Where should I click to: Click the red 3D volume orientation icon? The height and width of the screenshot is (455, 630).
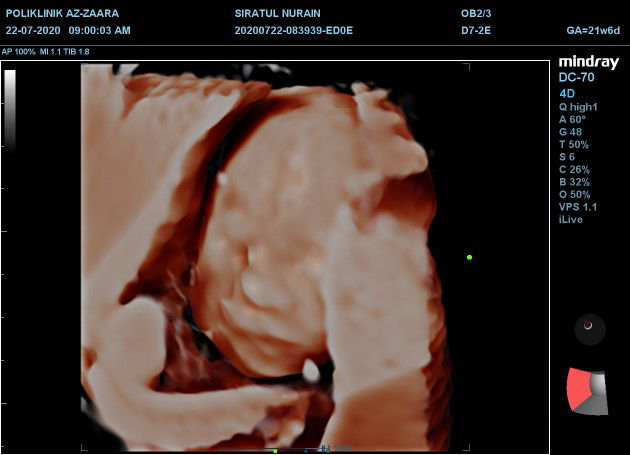[x=587, y=391]
